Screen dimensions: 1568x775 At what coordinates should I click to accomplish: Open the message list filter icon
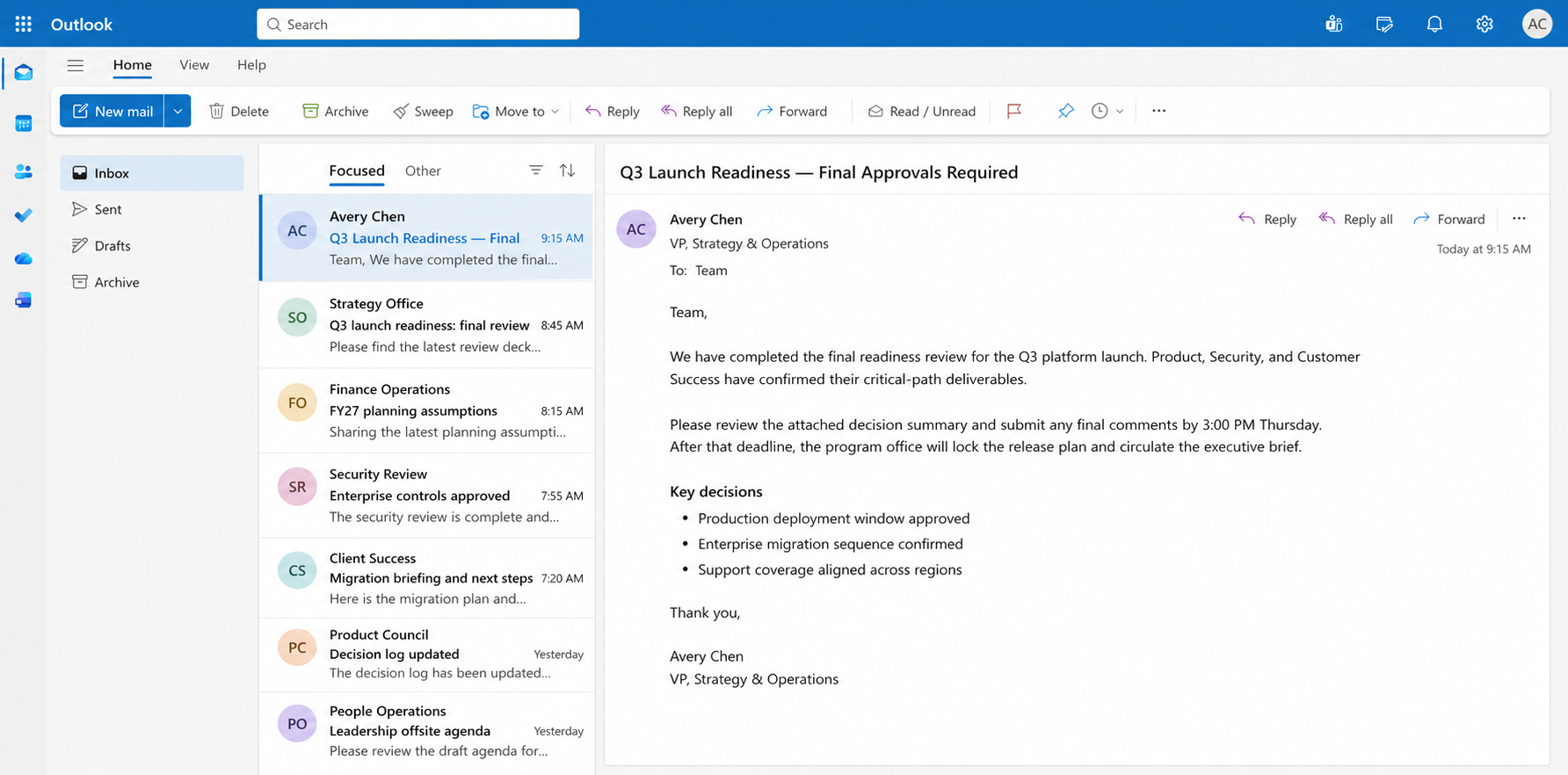[536, 170]
